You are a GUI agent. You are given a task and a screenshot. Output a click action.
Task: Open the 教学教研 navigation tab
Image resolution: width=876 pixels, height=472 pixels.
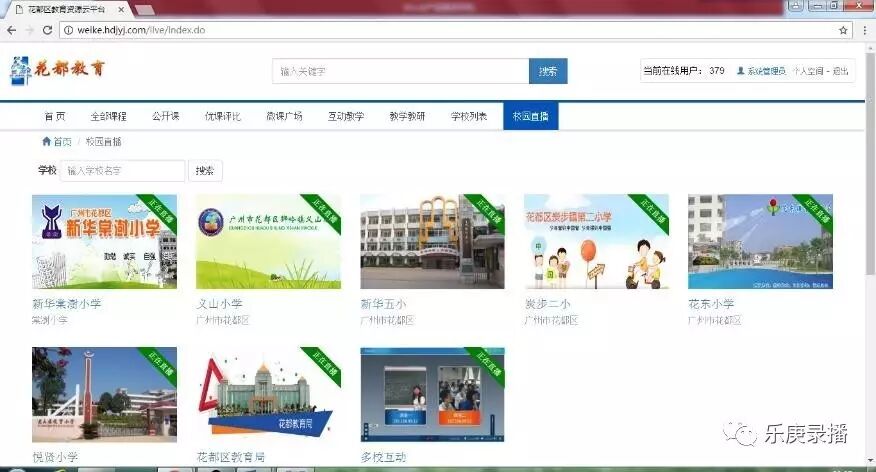coord(407,116)
